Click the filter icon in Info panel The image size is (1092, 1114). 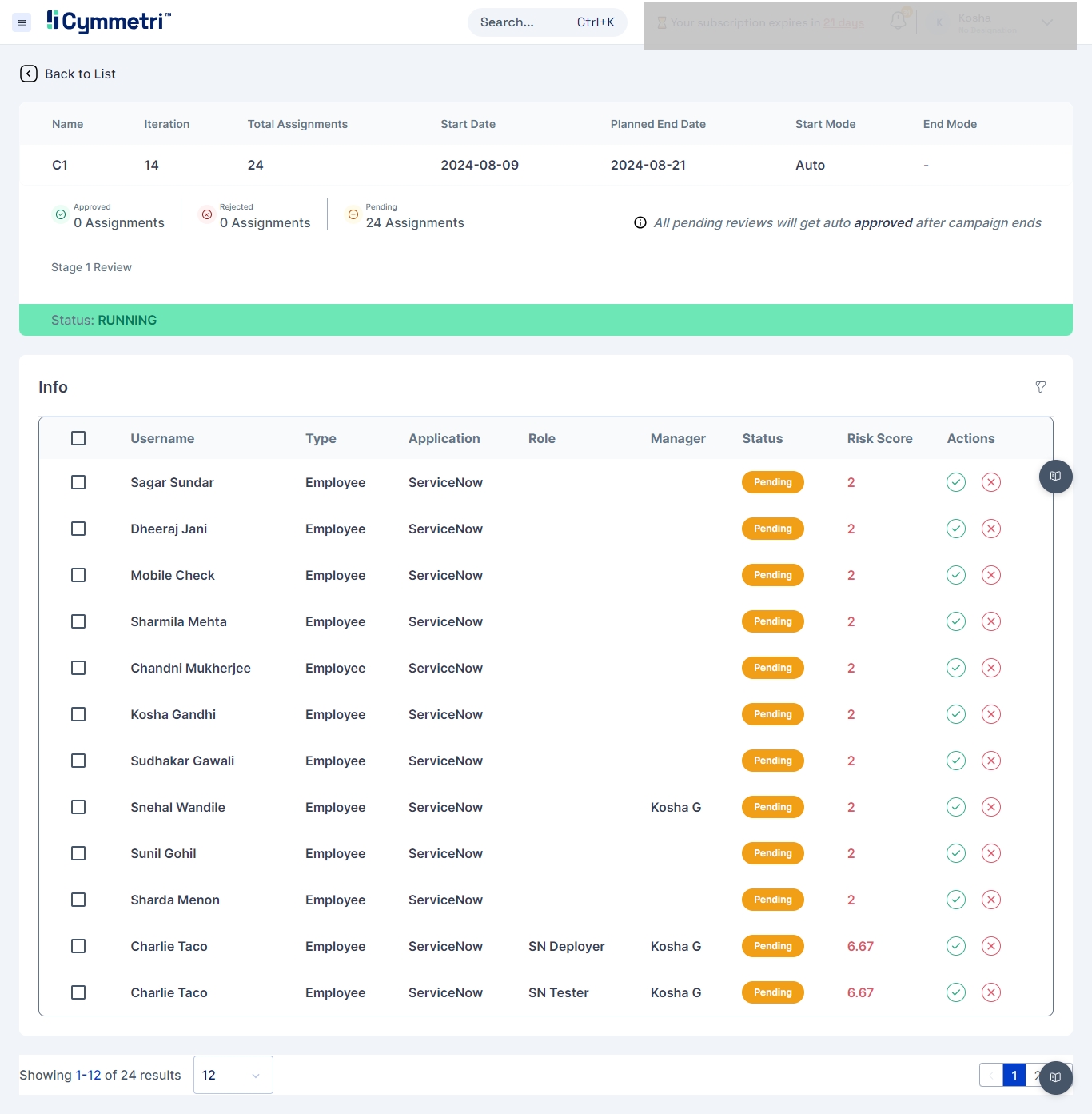(x=1040, y=387)
